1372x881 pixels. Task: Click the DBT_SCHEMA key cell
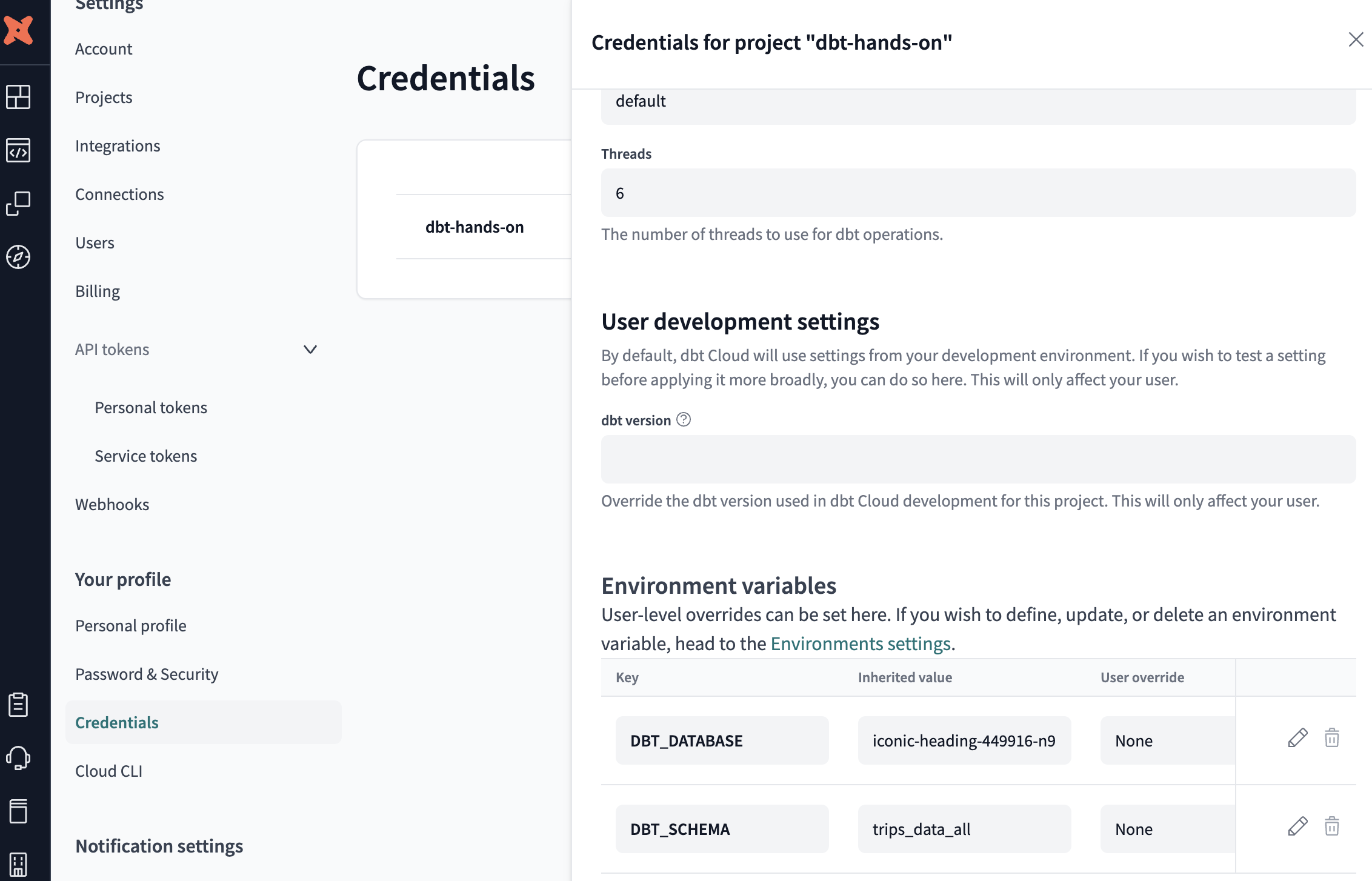click(722, 829)
